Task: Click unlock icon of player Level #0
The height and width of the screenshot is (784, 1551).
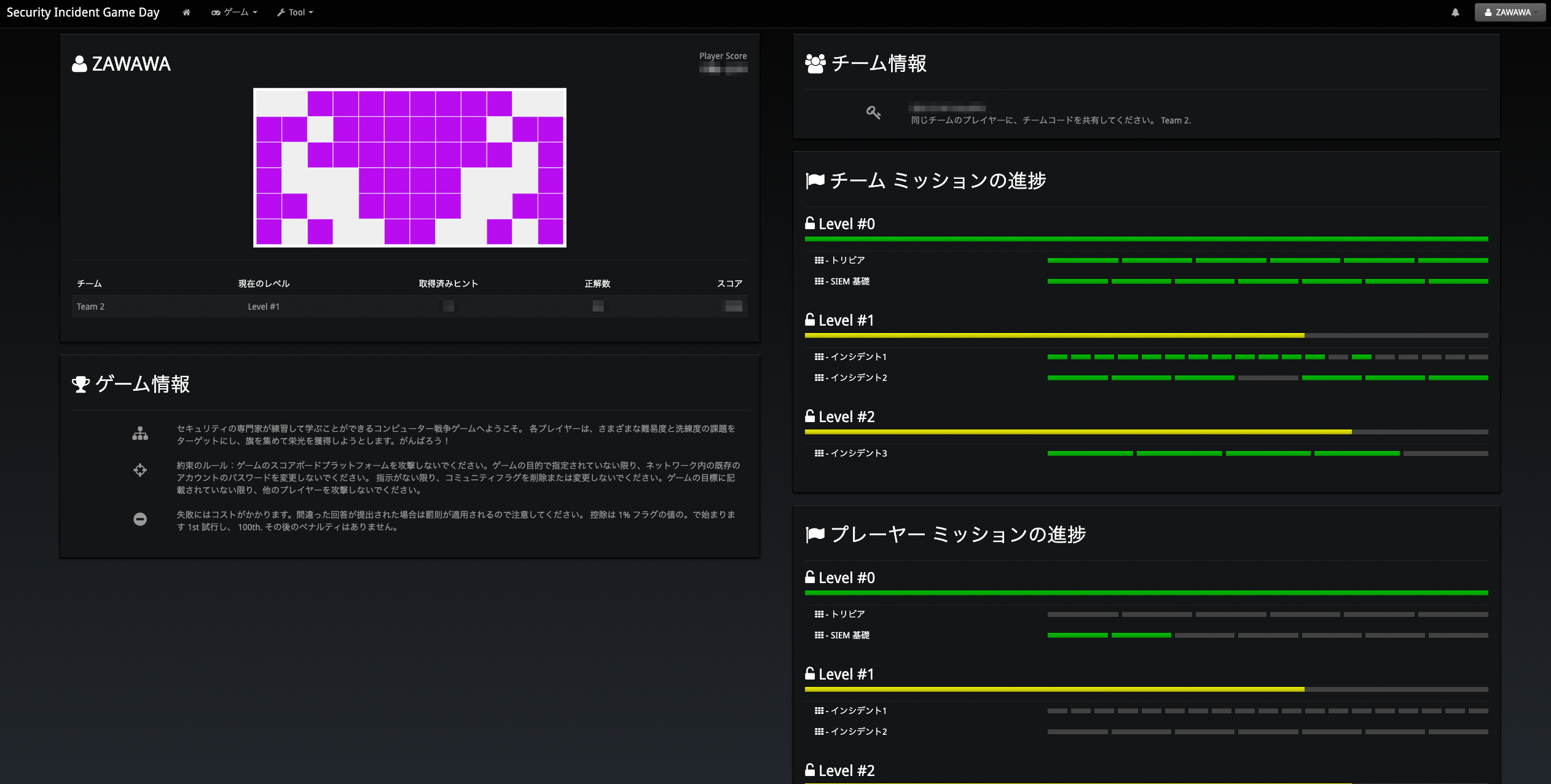Action: (x=811, y=577)
